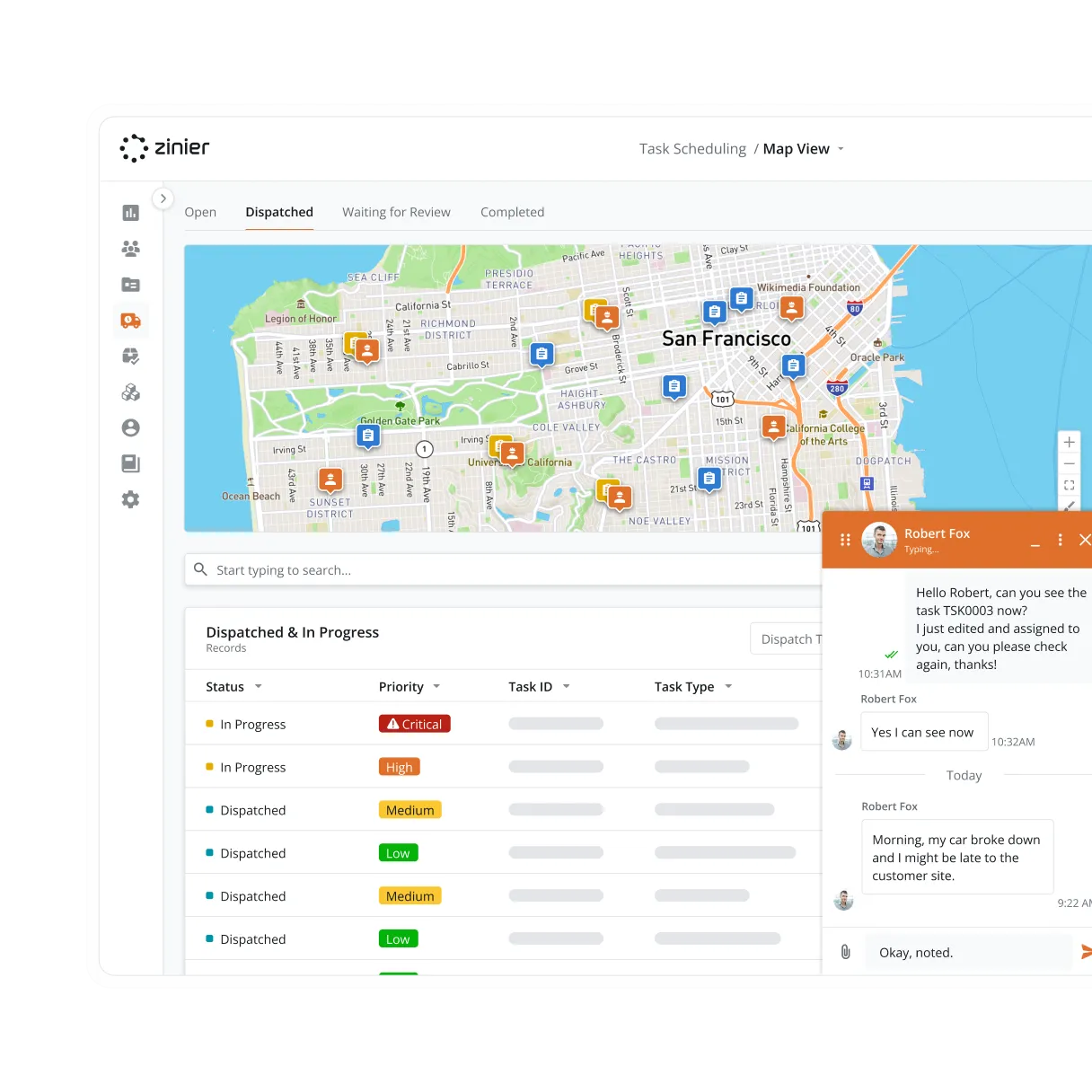This screenshot has width=1092, height=1092.
Task: Switch to the Waiting for Review tab
Action: tap(396, 212)
